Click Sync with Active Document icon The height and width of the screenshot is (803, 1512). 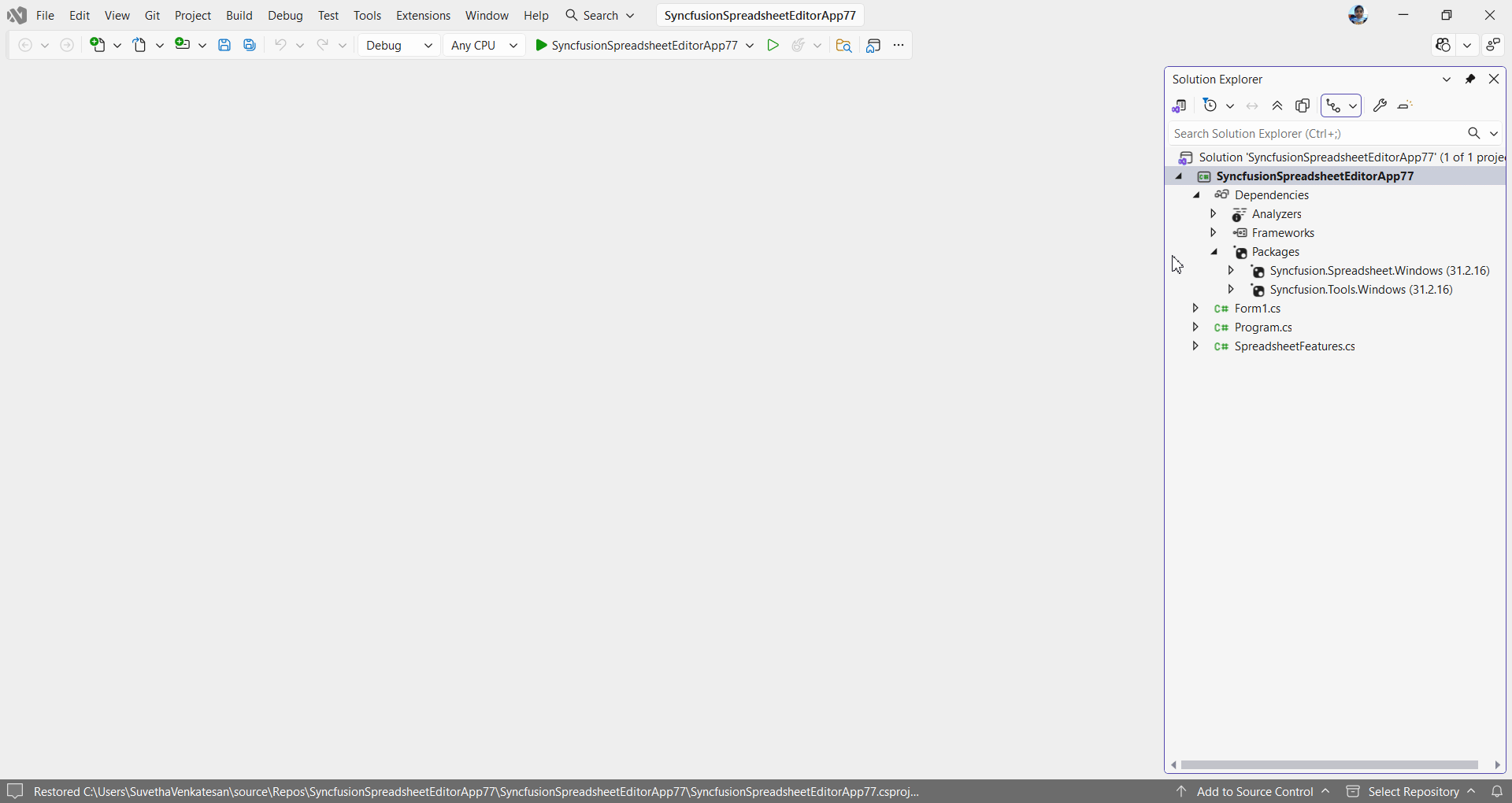[1252, 105]
